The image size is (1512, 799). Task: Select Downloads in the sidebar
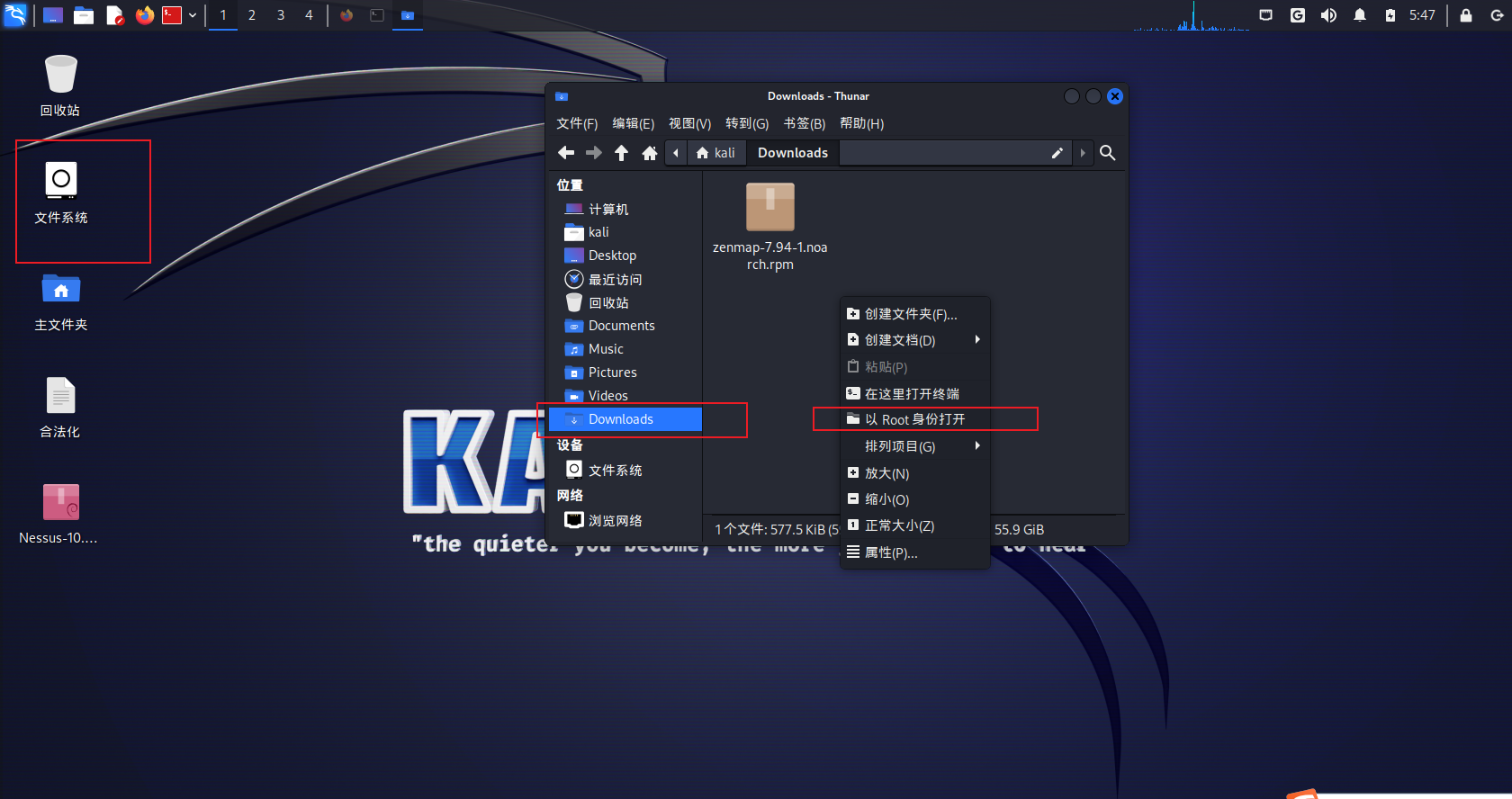pos(625,419)
